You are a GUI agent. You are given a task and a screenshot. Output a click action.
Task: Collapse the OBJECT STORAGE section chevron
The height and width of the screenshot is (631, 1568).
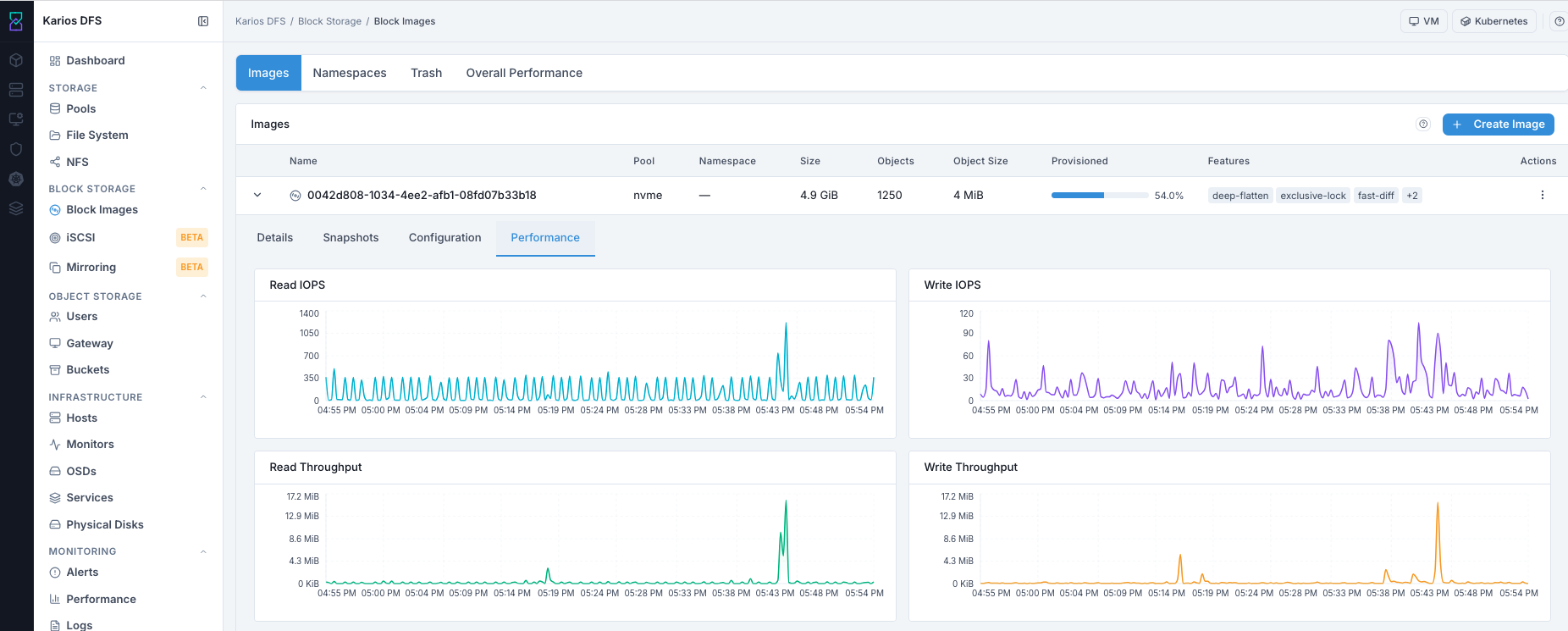[x=203, y=296]
